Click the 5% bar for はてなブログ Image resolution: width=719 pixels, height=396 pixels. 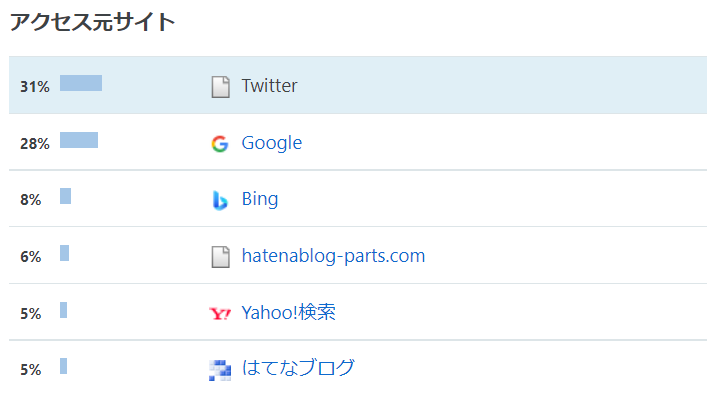coord(64,366)
